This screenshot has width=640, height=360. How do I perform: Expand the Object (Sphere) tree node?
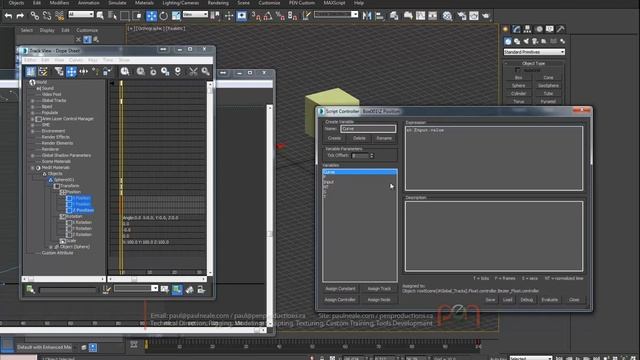pyautogui.click(x=51, y=247)
